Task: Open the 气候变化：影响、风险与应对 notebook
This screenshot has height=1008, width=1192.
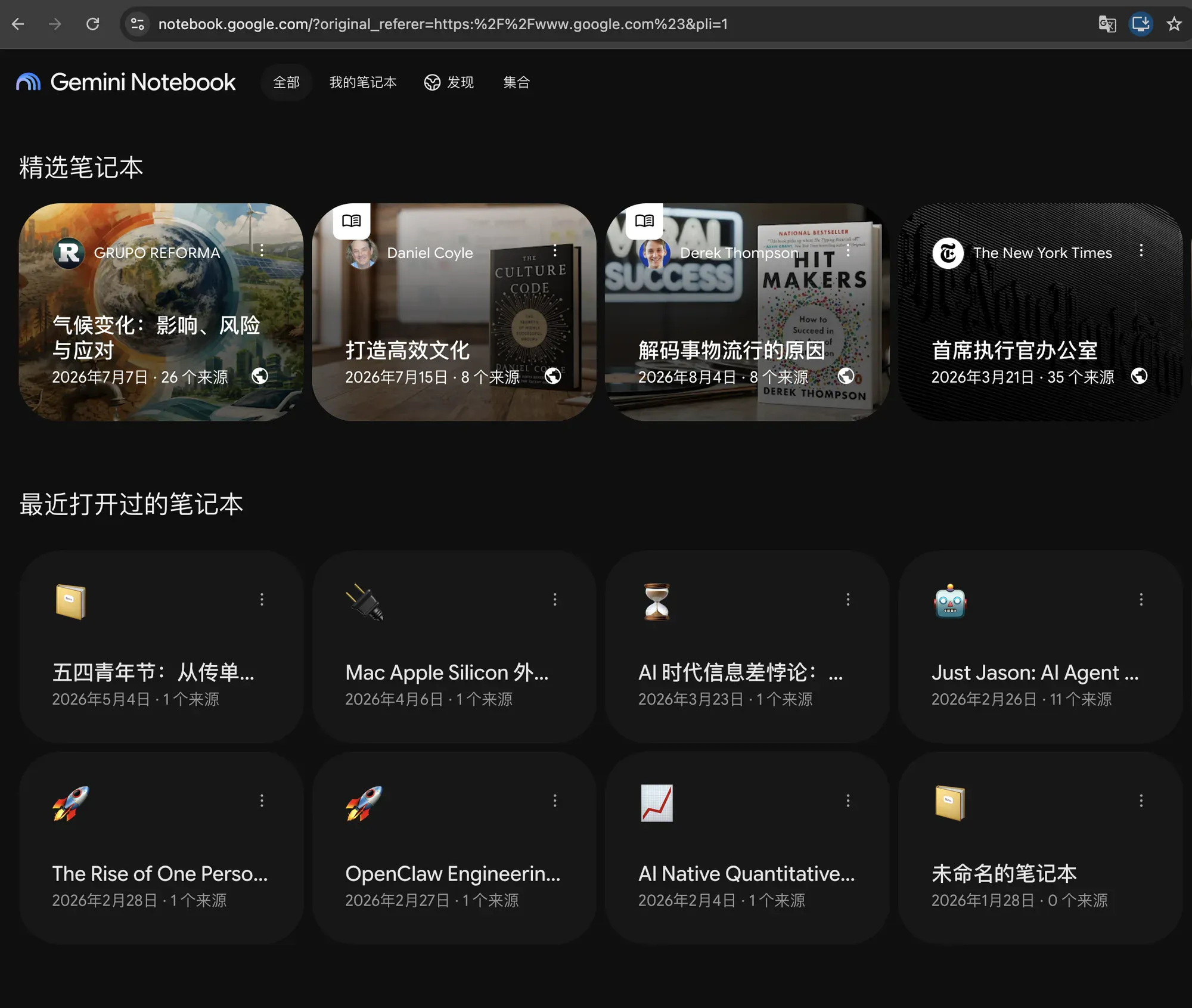Action: [x=161, y=312]
